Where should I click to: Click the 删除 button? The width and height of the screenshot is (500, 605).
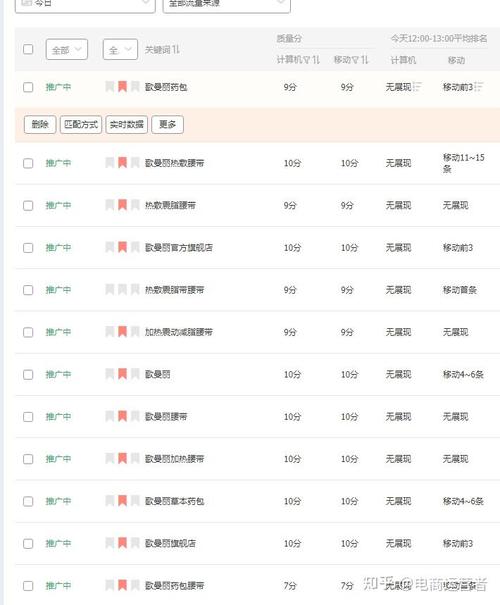click(40, 124)
